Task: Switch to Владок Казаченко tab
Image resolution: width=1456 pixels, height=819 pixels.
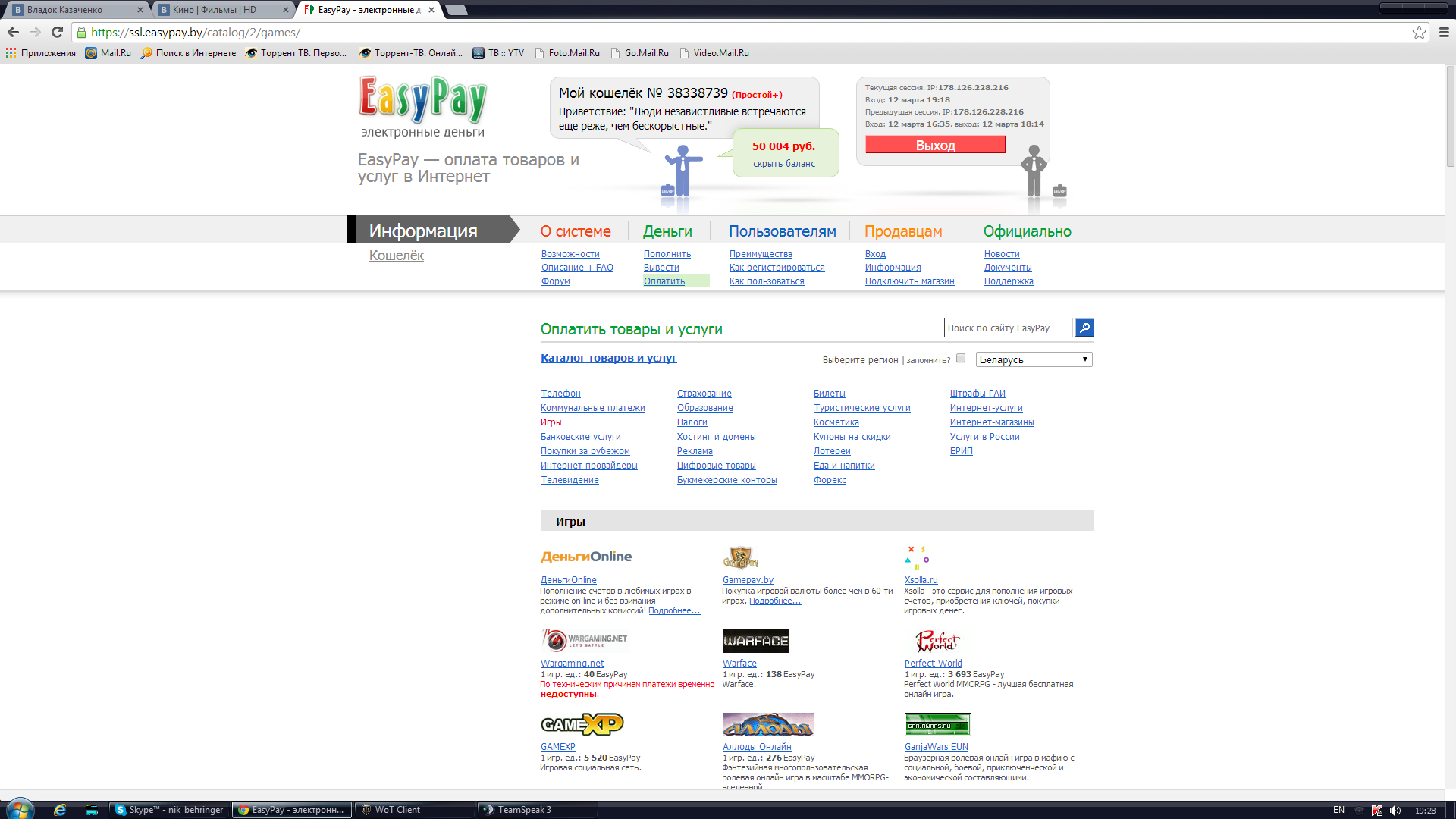Action: click(x=77, y=10)
